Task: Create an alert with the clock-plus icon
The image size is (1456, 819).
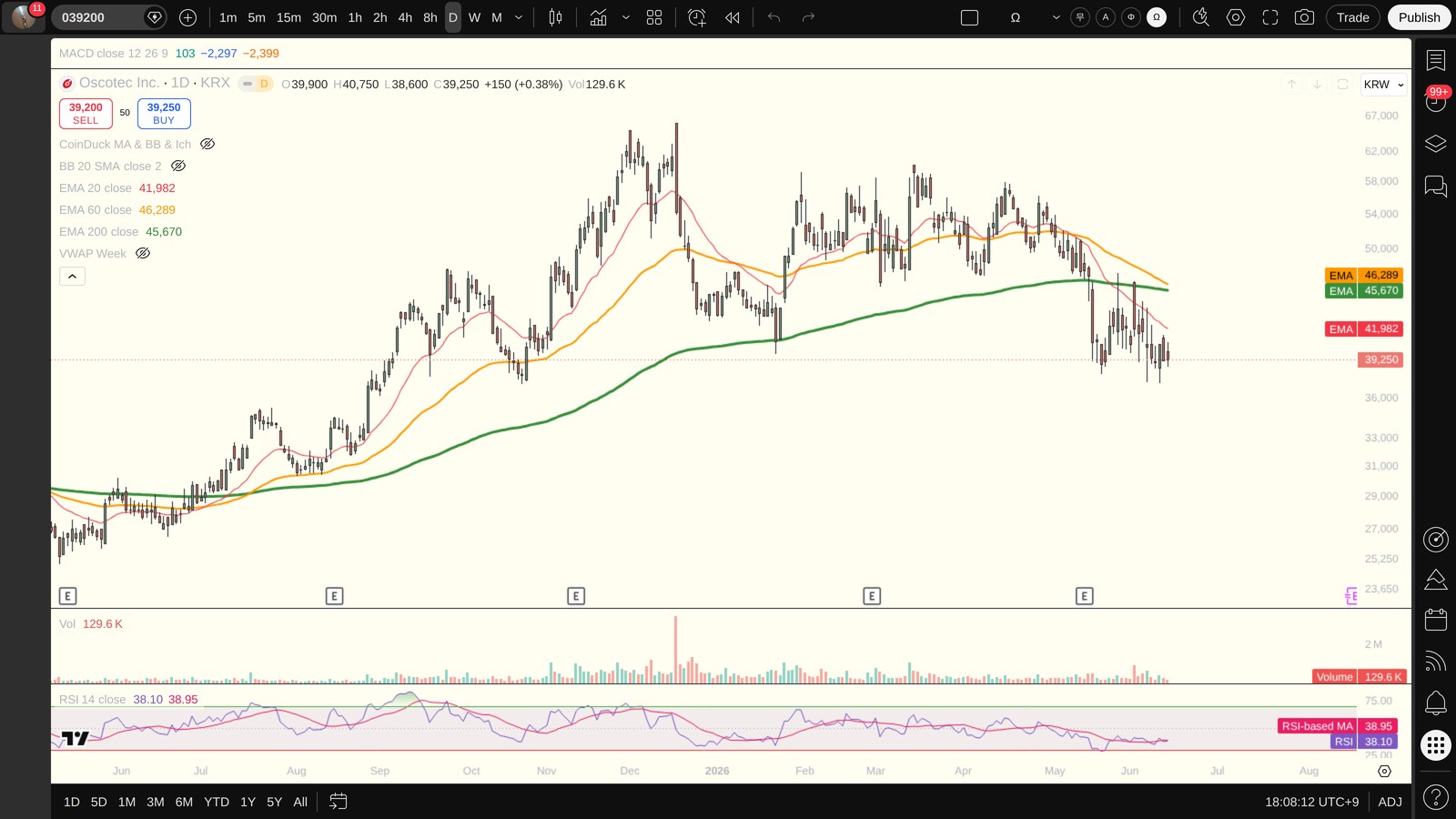Action: (x=697, y=17)
